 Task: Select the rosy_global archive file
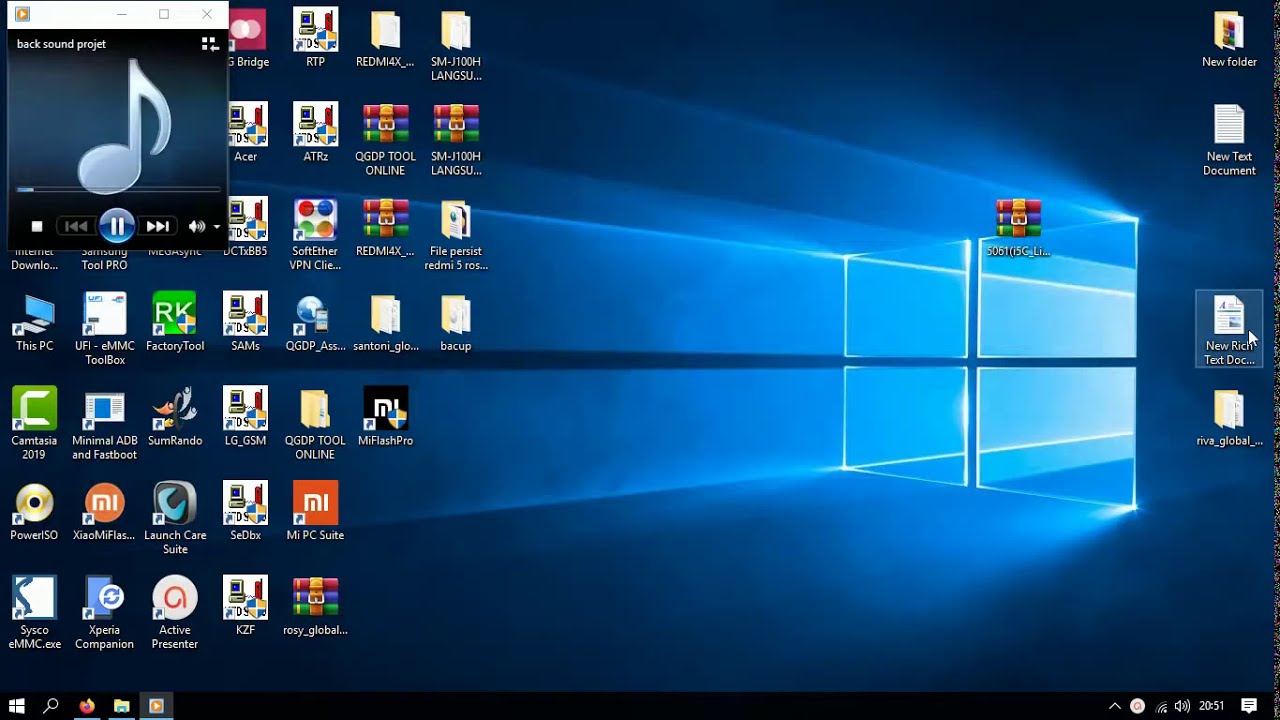[x=315, y=607]
